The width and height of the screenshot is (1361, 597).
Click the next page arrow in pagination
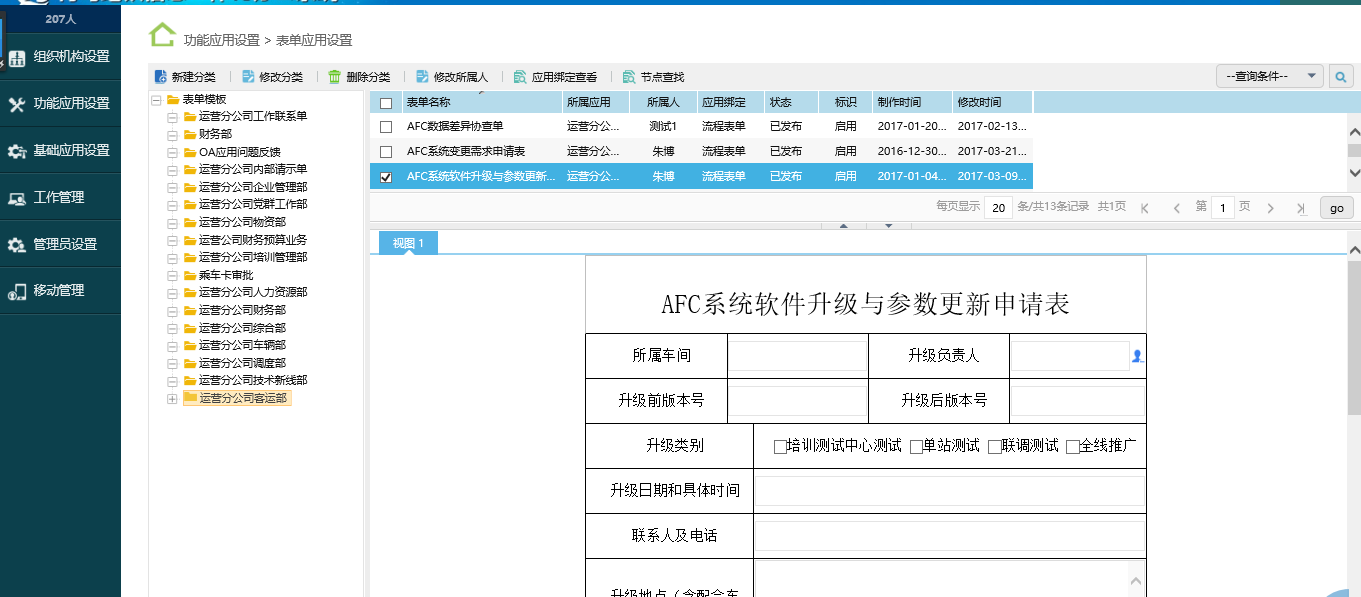(x=1270, y=207)
